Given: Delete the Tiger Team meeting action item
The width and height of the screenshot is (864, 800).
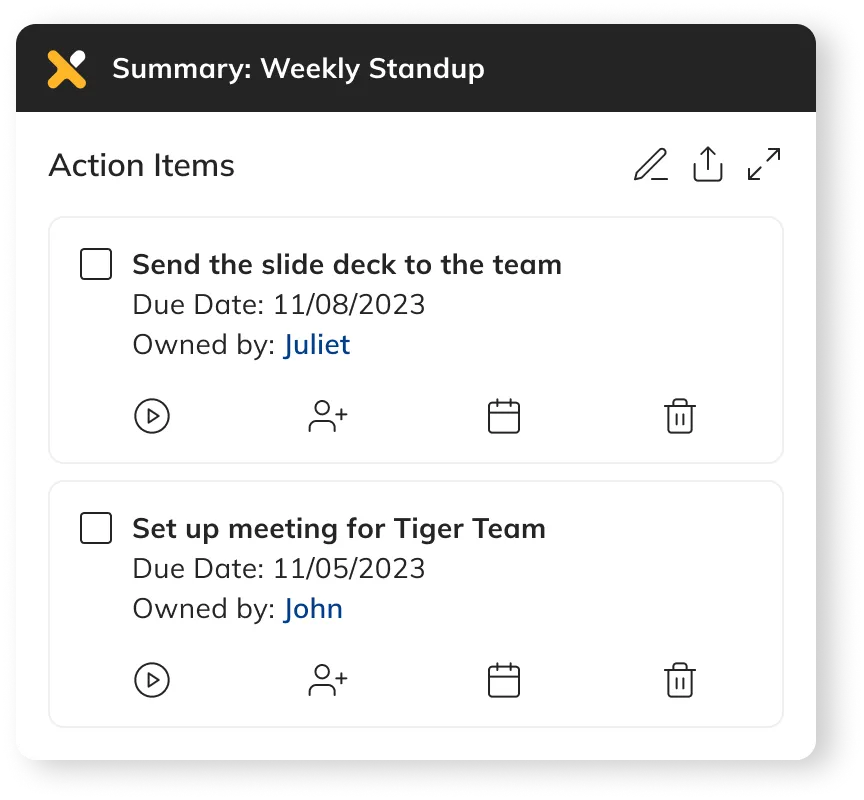Looking at the screenshot, I should (x=680, y=680).
